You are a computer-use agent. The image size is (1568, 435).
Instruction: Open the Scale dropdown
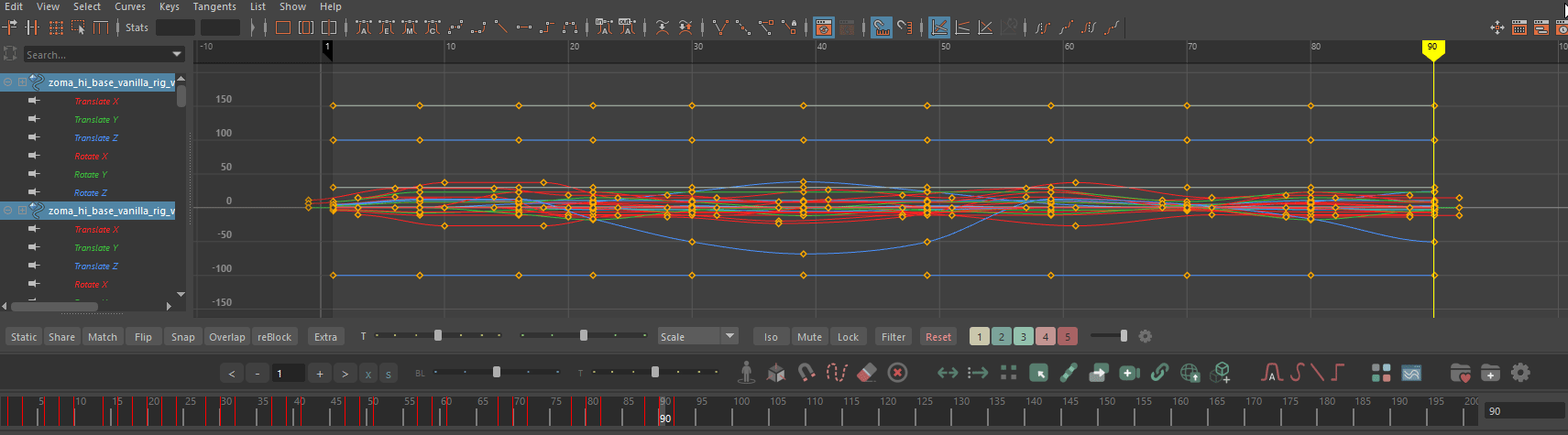(729, 336)
